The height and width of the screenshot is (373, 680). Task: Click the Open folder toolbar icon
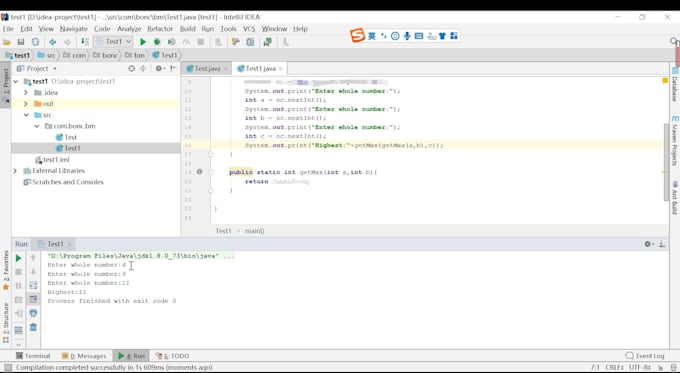[x=7, y=42]
